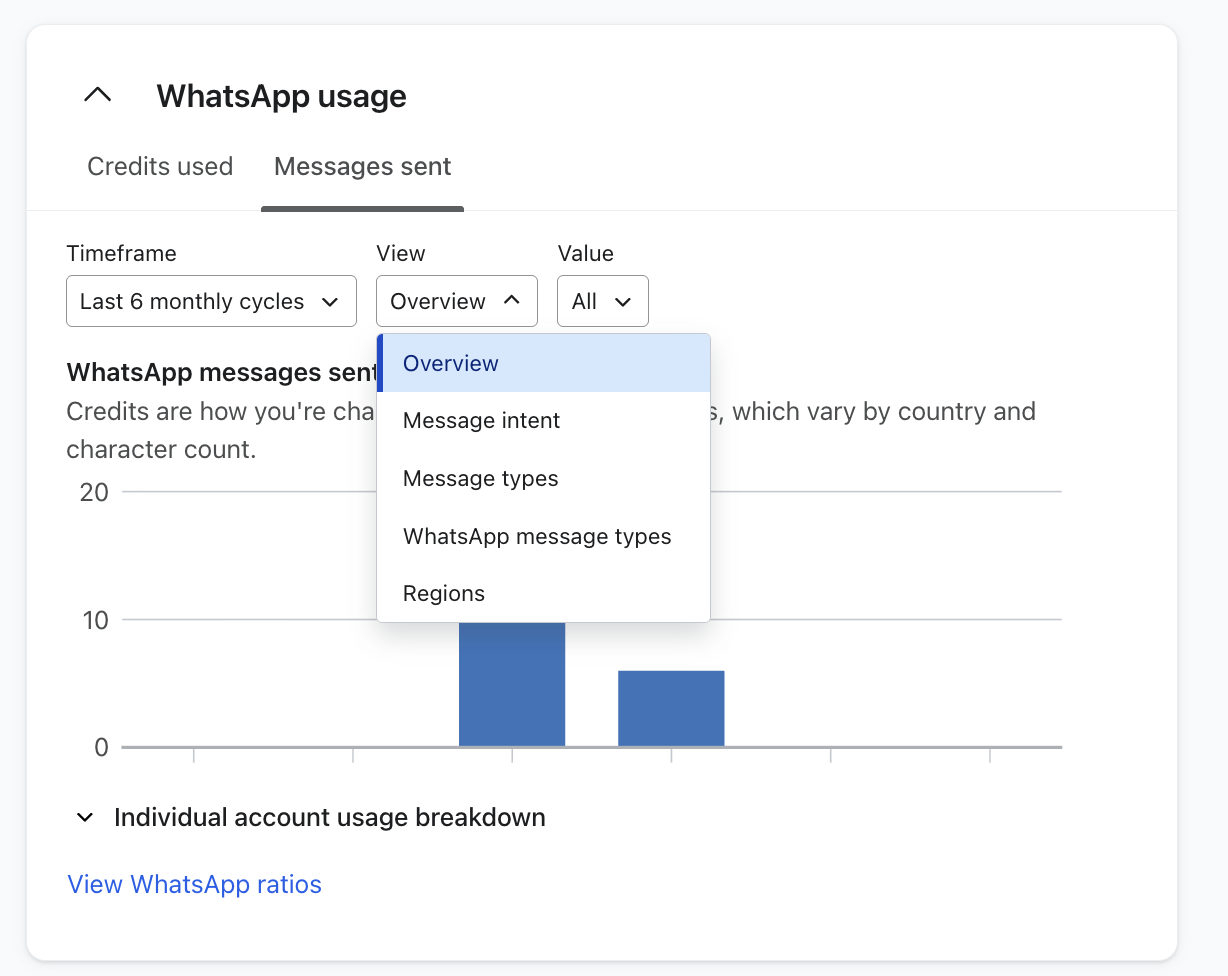Click the shorter blue chart bar
1228x976 pixels.
(x=671, y=708)
